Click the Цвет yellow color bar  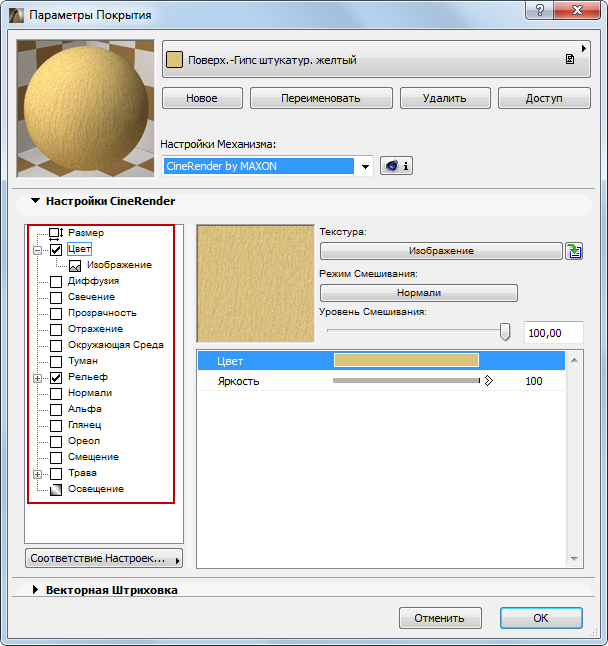coord(406,360)
